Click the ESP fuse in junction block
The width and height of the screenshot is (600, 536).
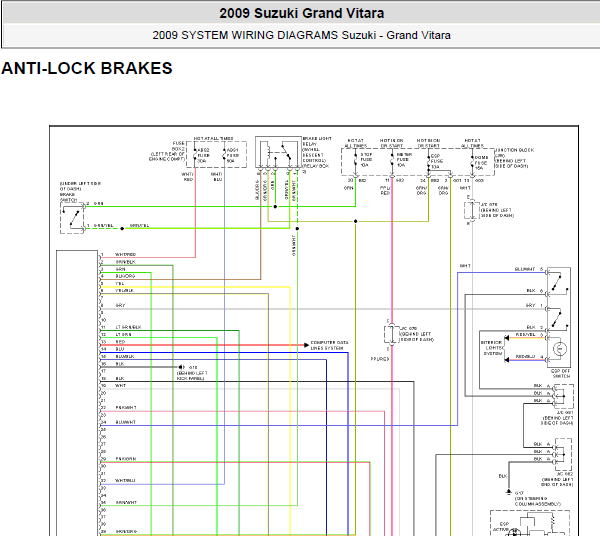434,158
